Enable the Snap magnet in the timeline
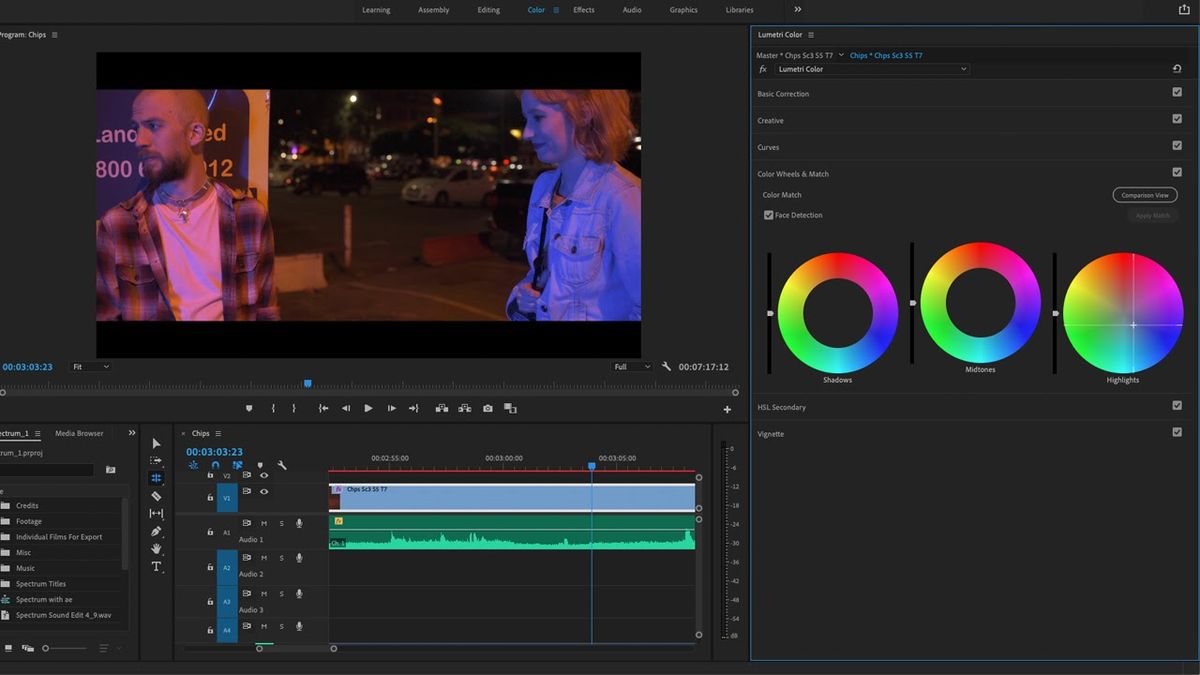 point(215,465)
